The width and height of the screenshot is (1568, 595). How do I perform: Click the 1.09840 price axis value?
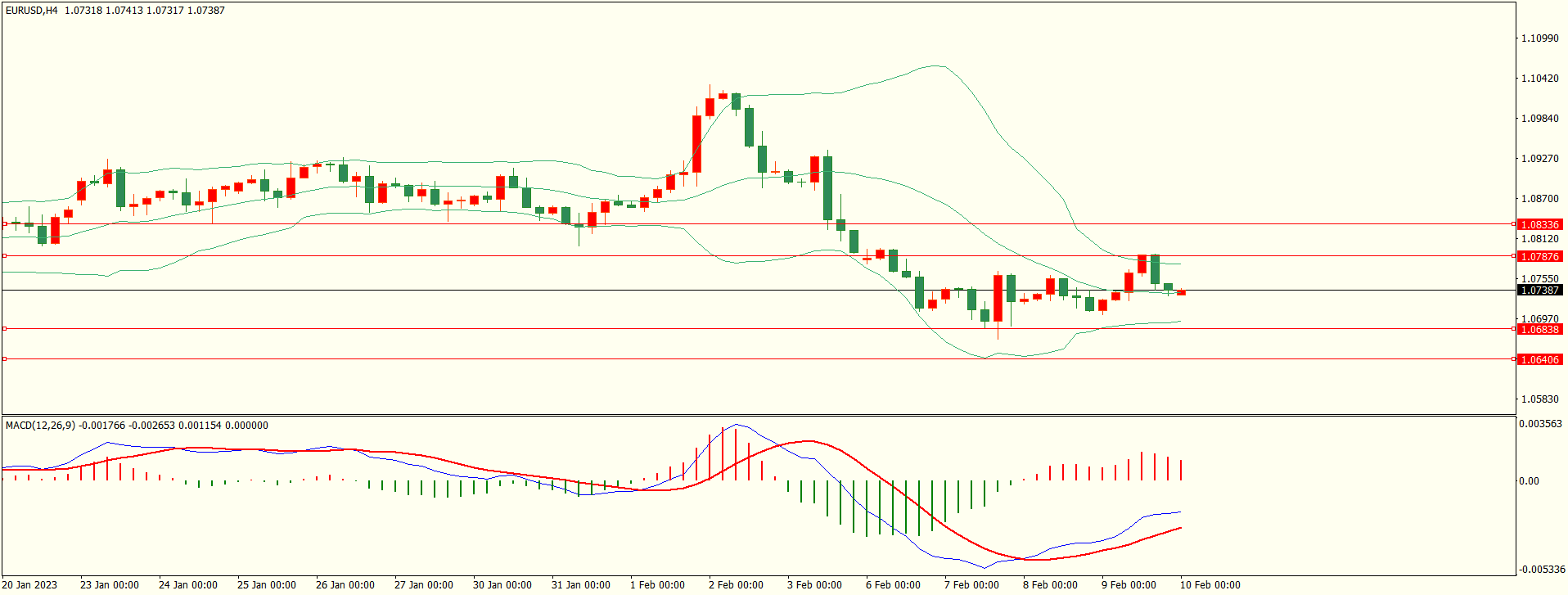pyautogui.click(x=1539, y=119)
